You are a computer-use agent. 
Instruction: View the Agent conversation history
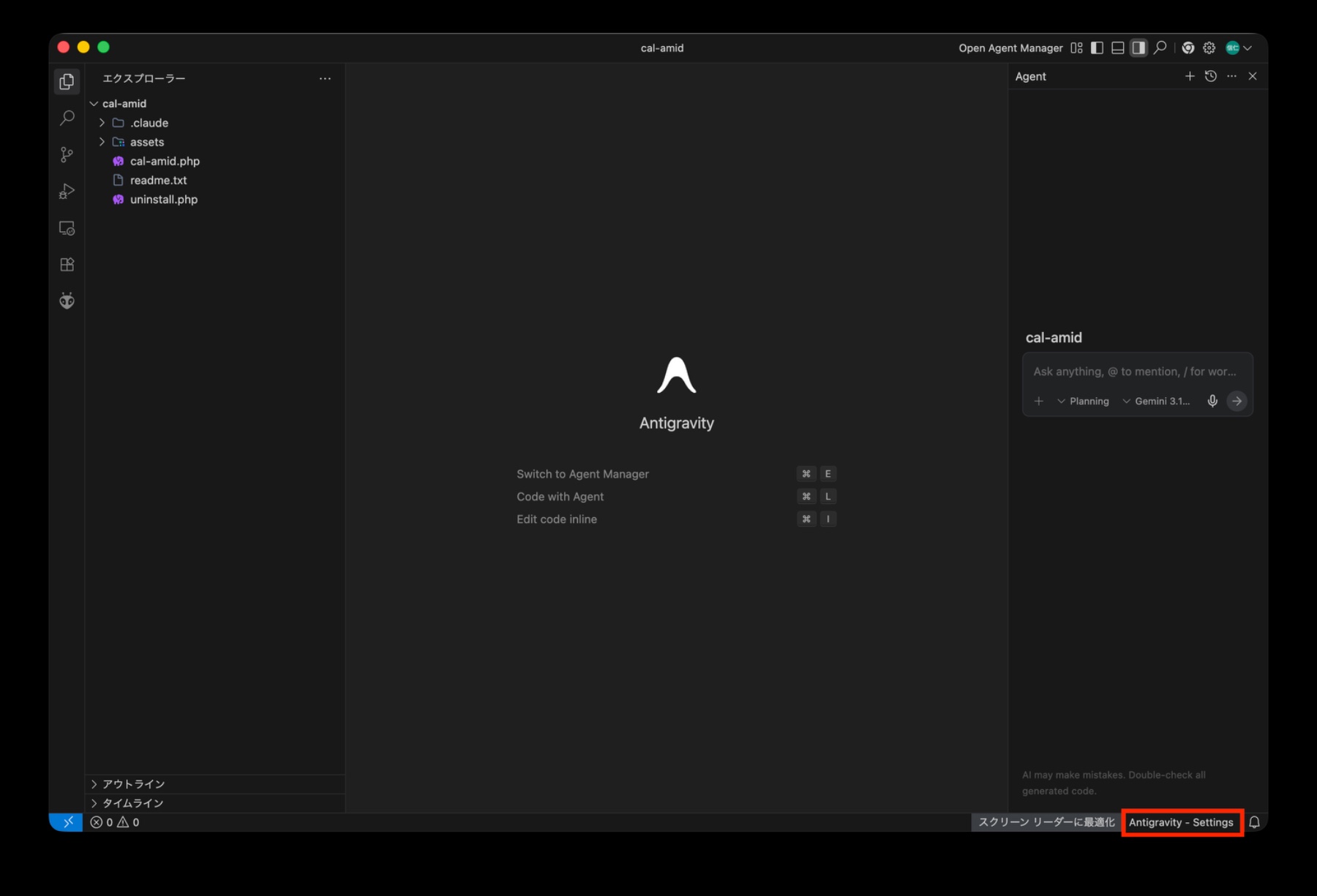1211,76
